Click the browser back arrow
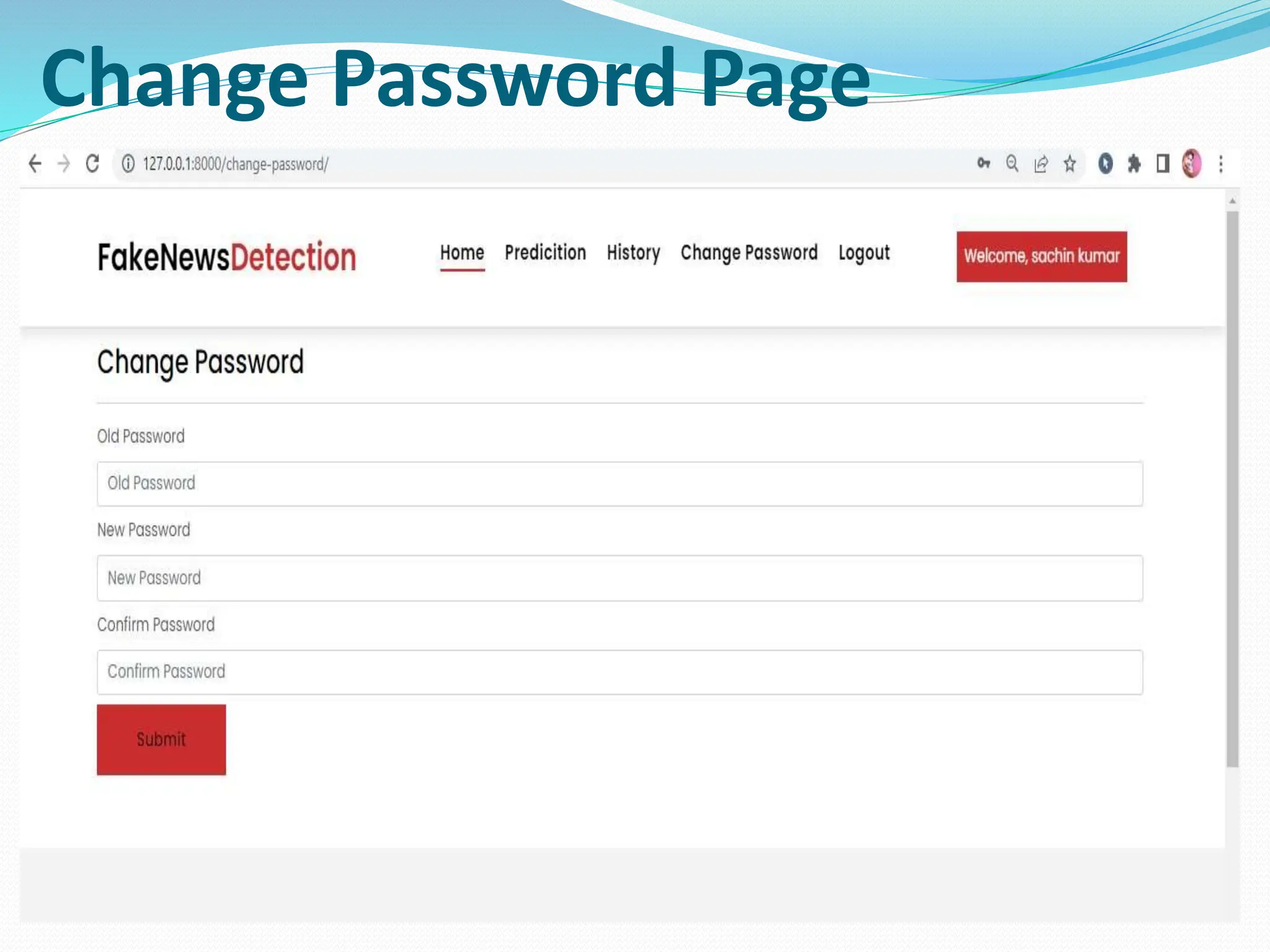The image size is (1270, 952). [35, 164]
